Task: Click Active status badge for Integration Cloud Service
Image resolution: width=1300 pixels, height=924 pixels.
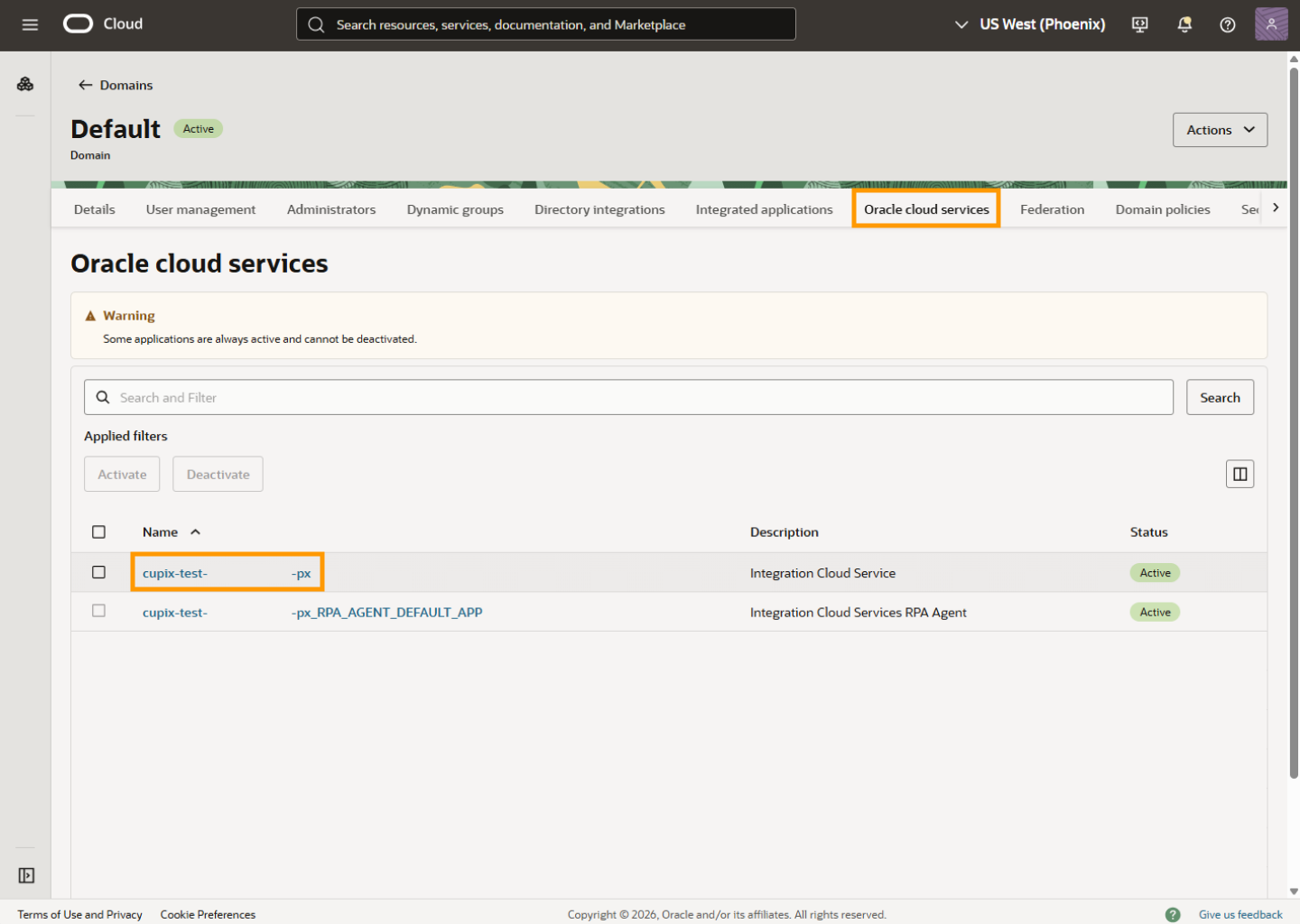Action: 1155,573
